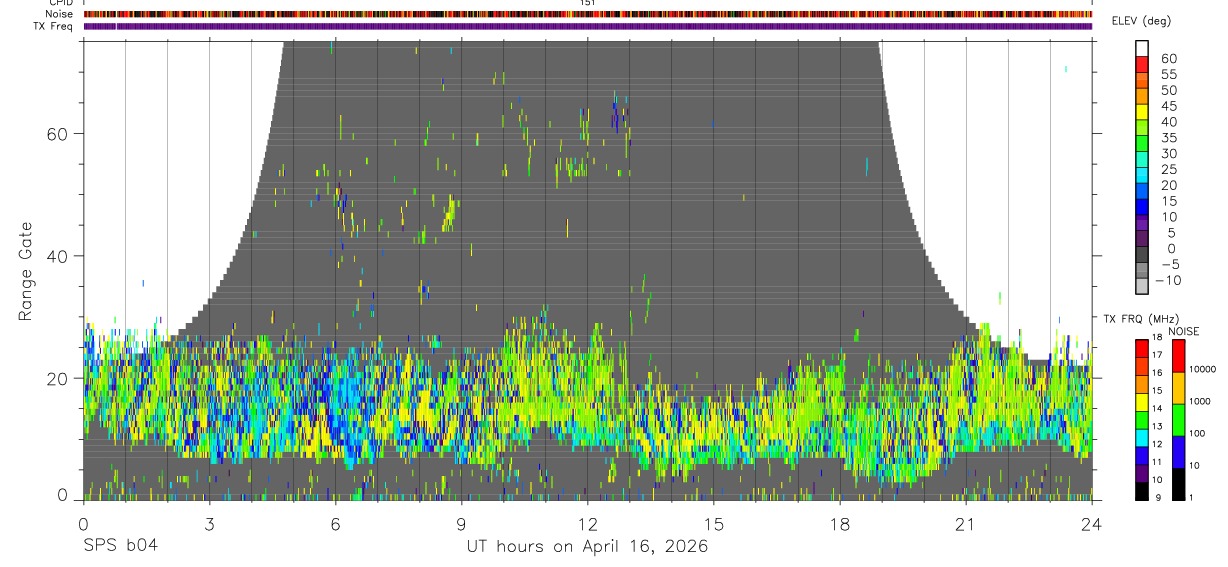
Task: Click the purple TX Freq strip above the plot
Action: tap(587, 26)
